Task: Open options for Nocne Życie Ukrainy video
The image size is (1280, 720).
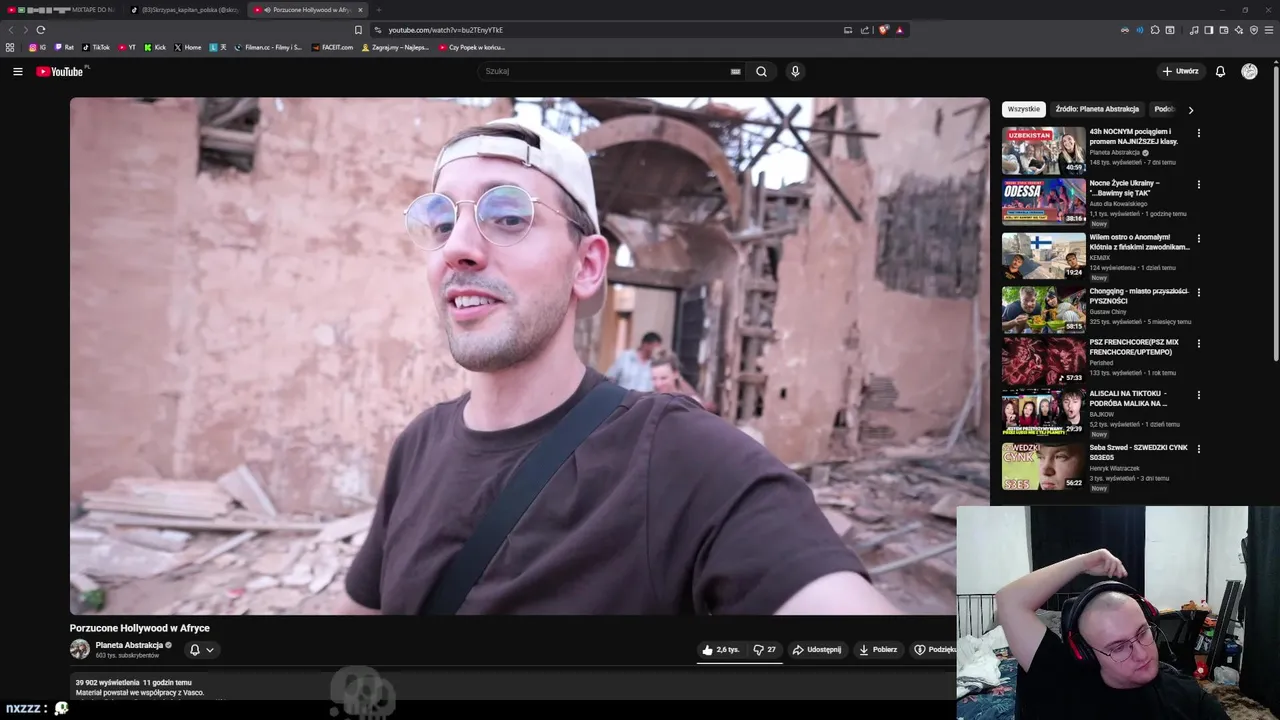Action: point(1198,185)
